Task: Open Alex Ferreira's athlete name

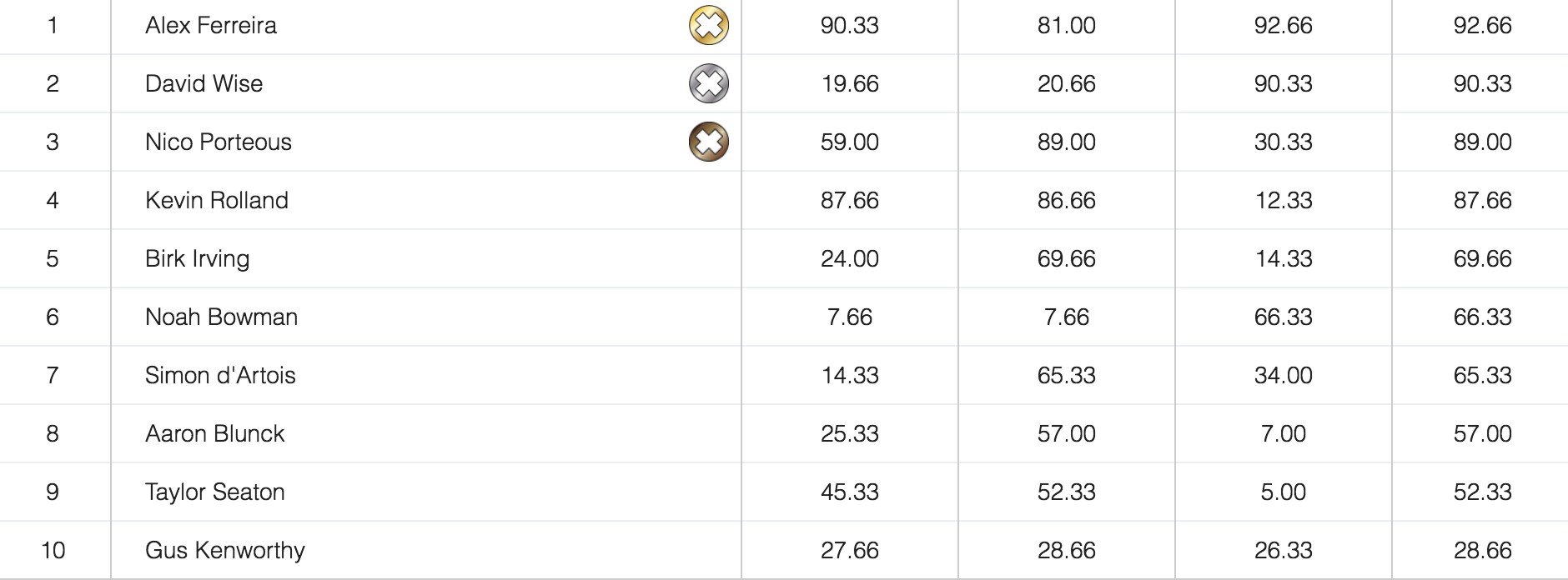Action: pyautogui.click(x=211, y=25)
